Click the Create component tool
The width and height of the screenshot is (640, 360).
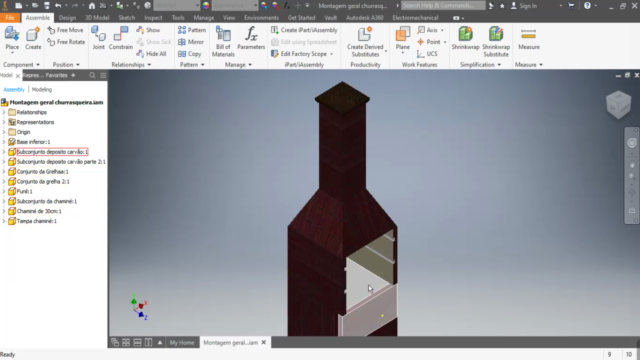coord(33,39)
